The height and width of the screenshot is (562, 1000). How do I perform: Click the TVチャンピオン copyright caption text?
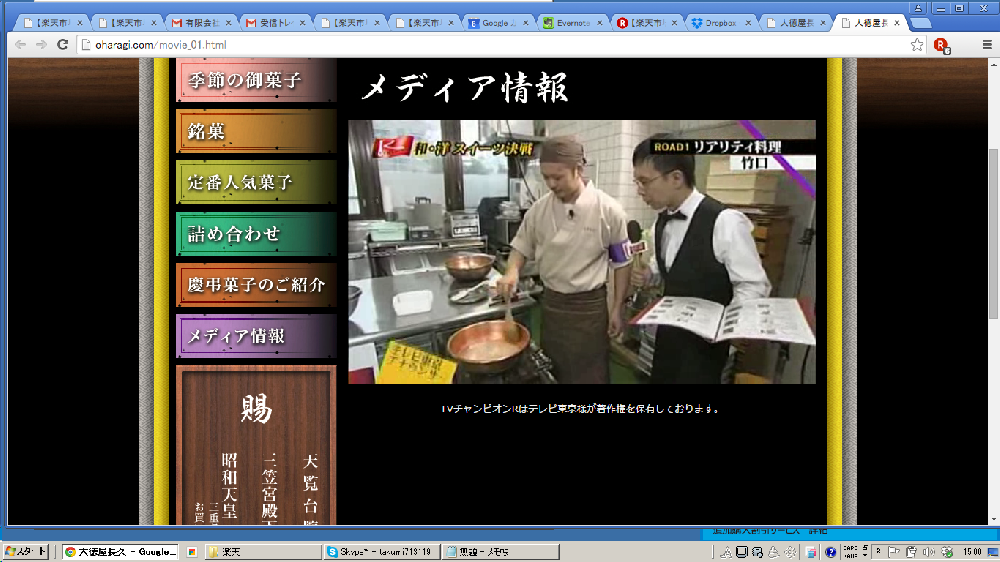point(580,409)
